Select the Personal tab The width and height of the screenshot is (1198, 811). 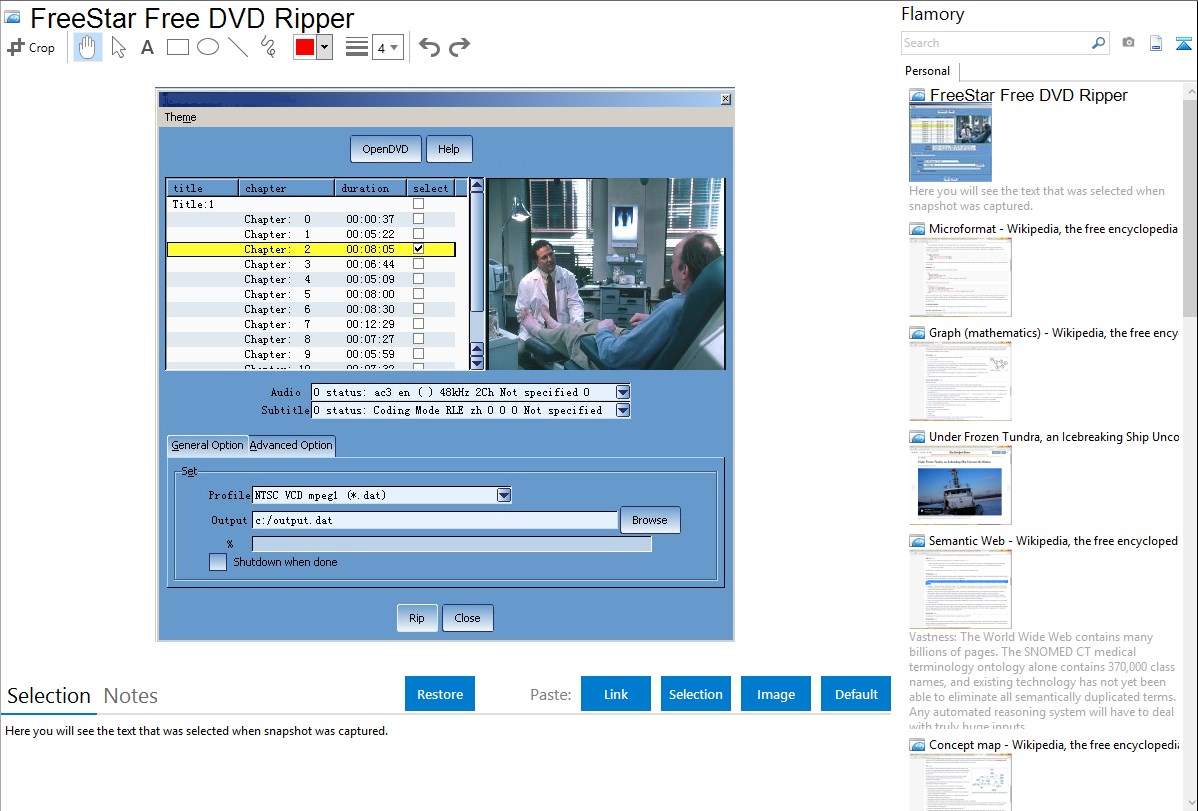928,71
